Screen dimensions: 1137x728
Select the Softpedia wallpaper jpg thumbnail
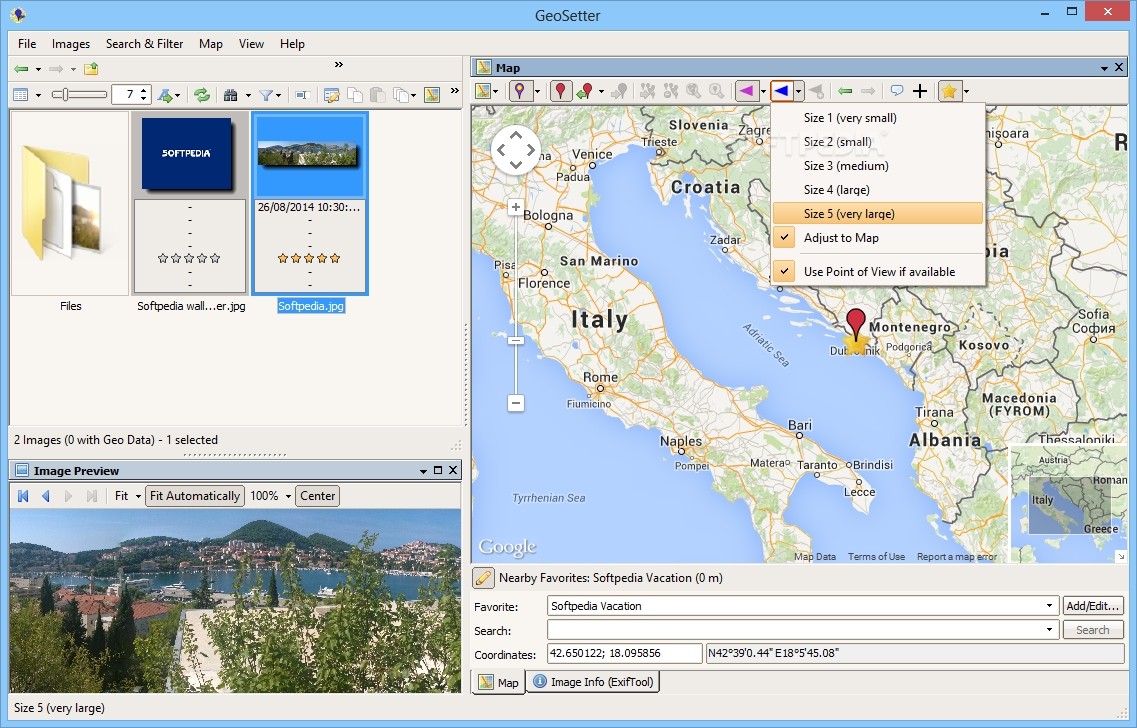point(190,203)
